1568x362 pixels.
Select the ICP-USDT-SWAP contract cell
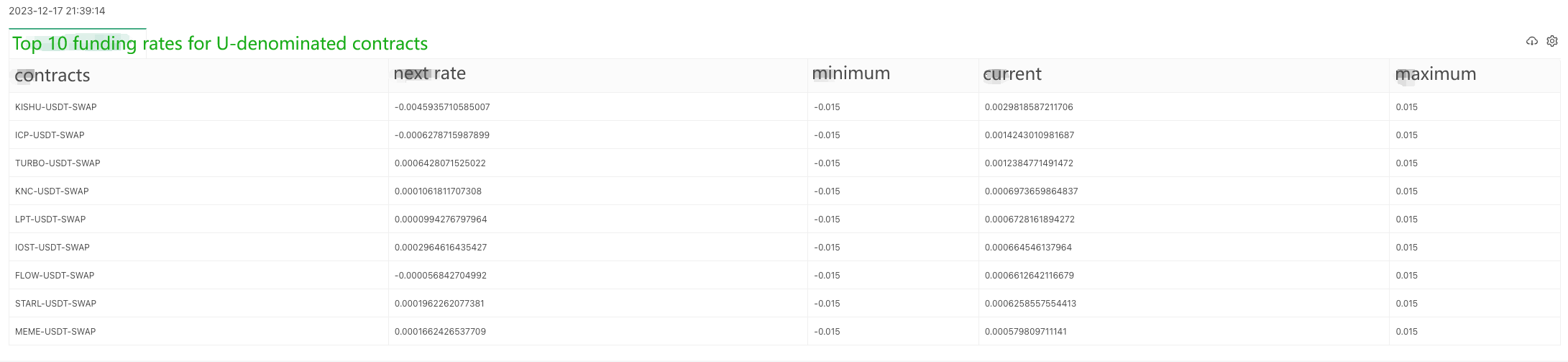tap(50, 135)
